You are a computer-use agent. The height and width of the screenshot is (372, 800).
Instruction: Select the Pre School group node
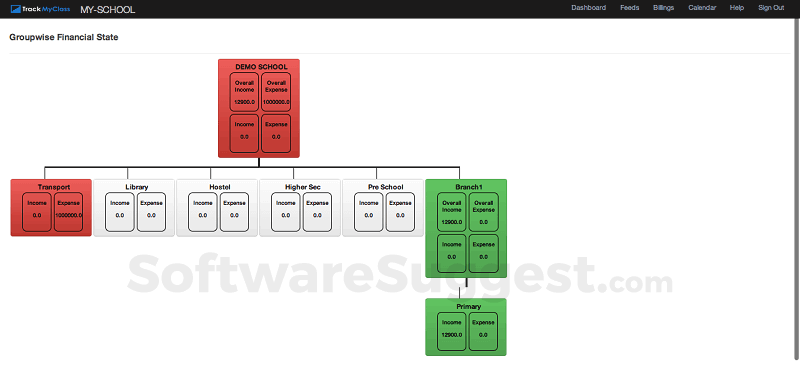coord(383,208)
